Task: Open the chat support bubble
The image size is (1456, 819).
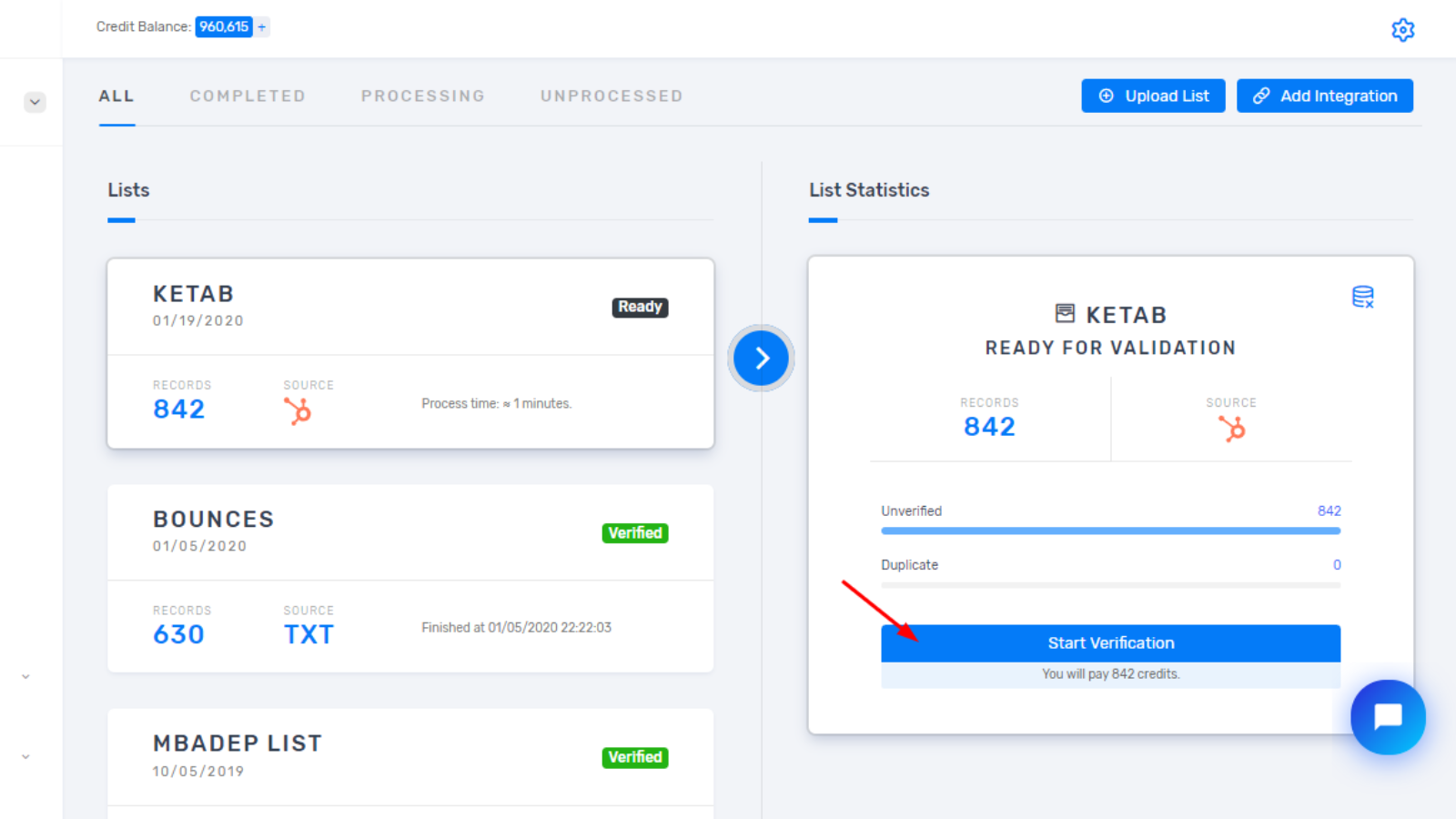Action: [x=1387, y=717]
